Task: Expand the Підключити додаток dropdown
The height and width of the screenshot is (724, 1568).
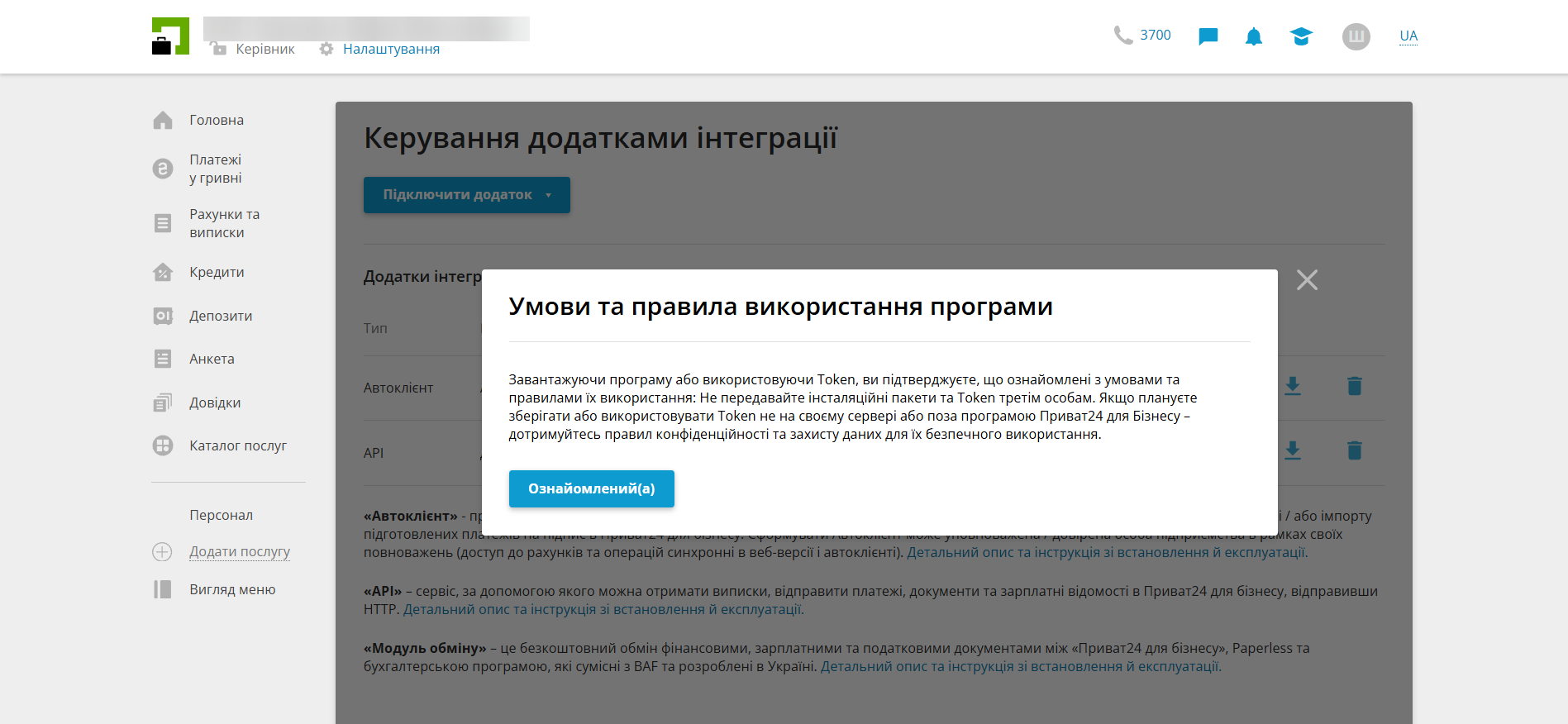Action: 467,195
